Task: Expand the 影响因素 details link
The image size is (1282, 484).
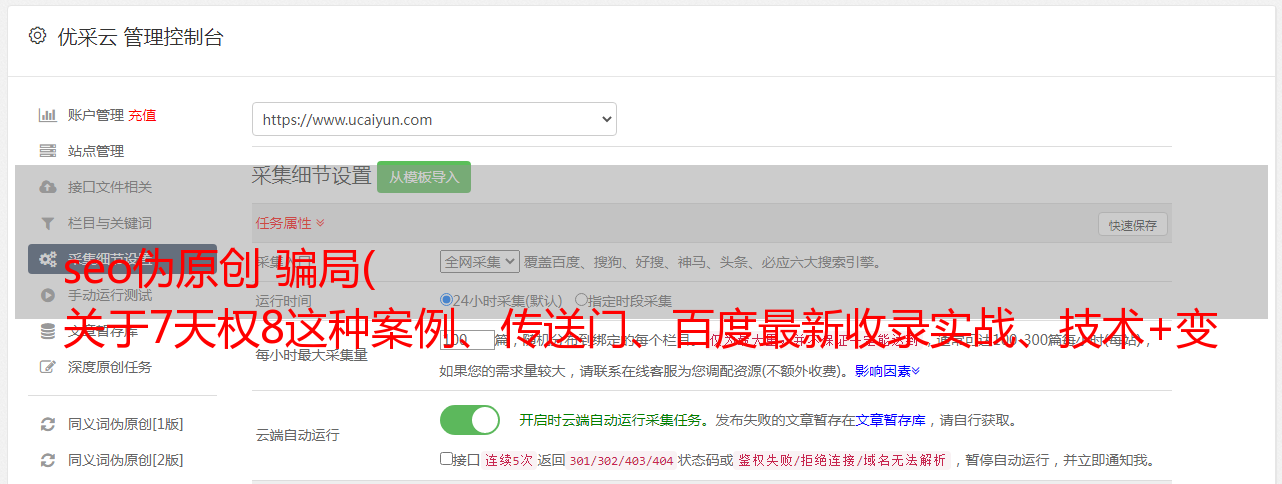Action: (x=887, y=371)
